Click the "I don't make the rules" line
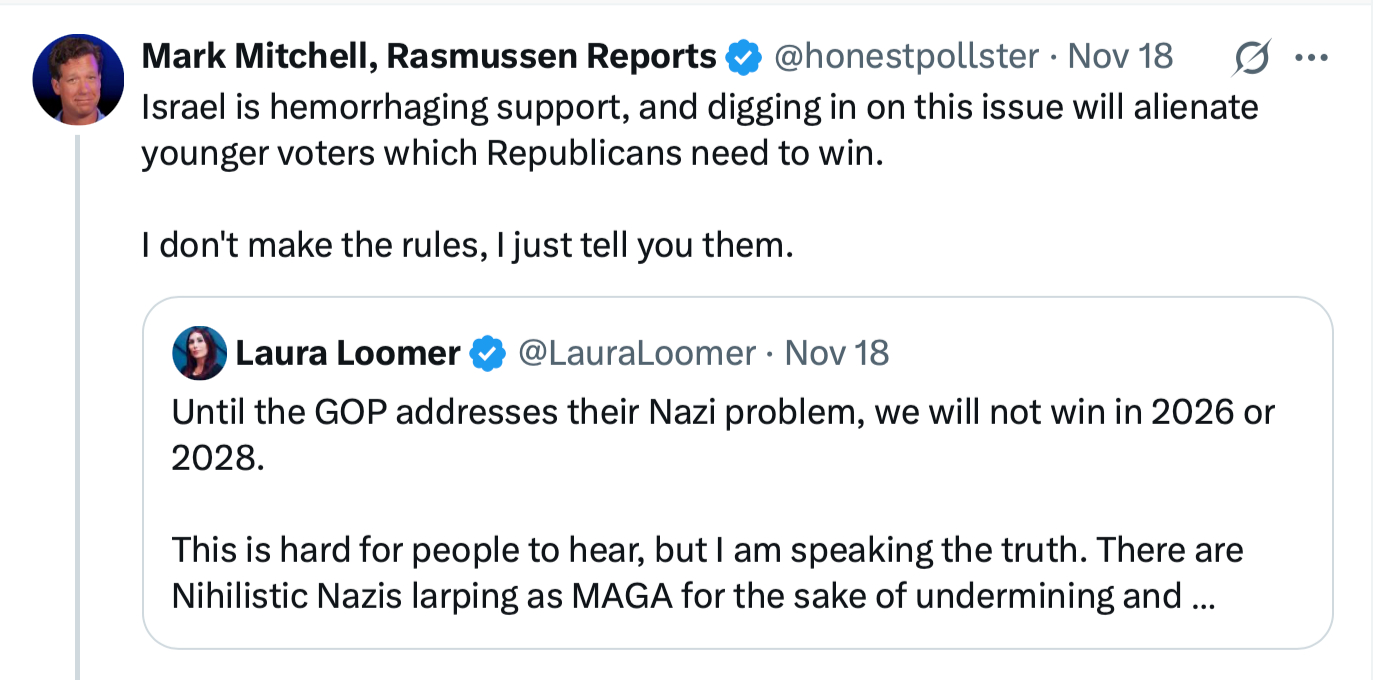The image size is (1374, 680). point(467,246)
